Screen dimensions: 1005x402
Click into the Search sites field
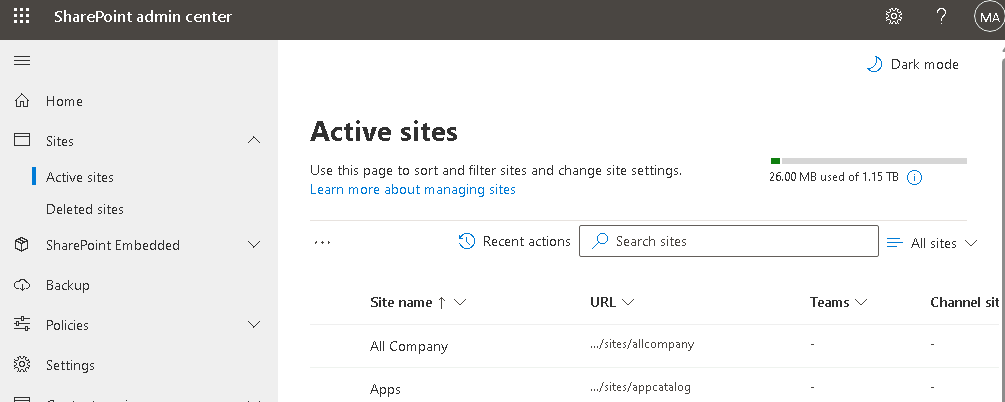coord(729,241)
